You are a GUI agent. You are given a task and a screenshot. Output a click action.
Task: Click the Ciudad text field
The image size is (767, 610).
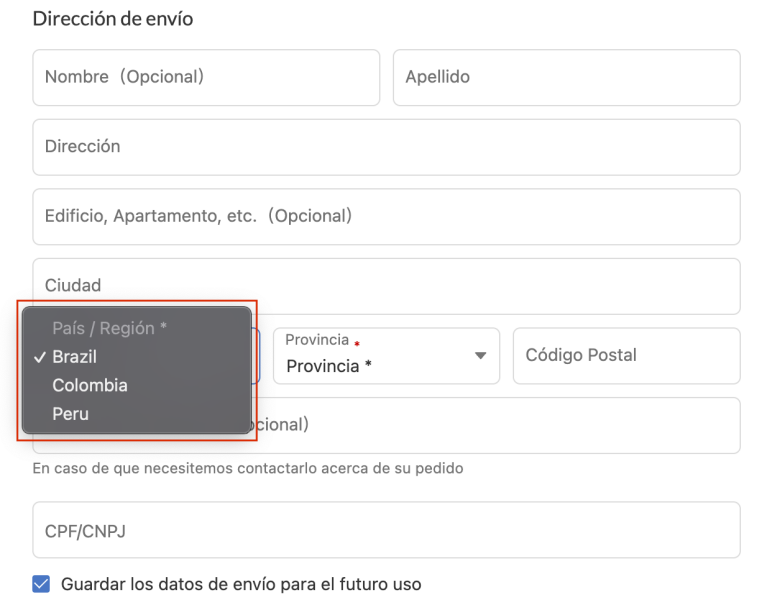(386, 286)
